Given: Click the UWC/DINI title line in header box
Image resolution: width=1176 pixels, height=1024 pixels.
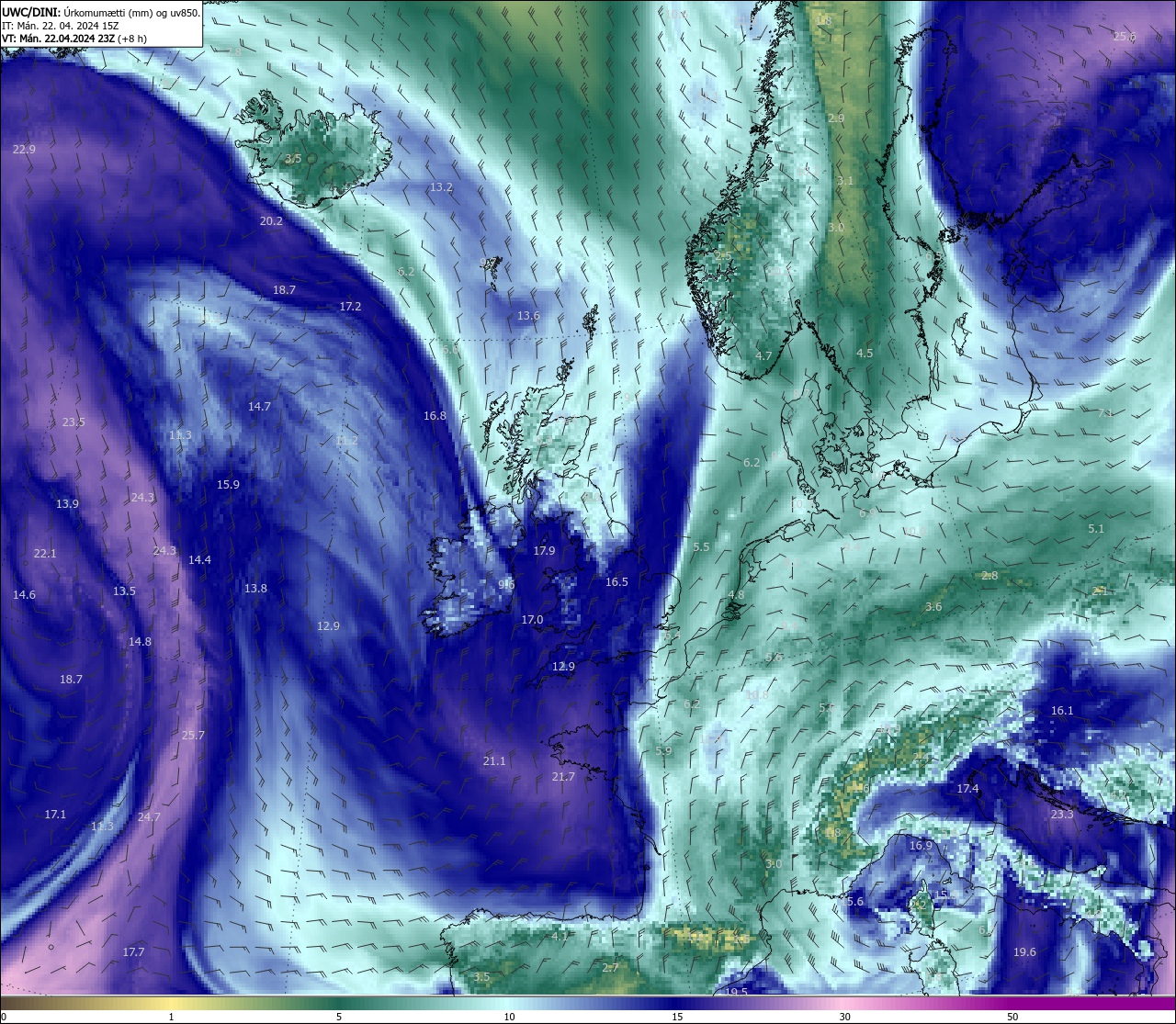Looking at the screenshot, I should 100,13.
